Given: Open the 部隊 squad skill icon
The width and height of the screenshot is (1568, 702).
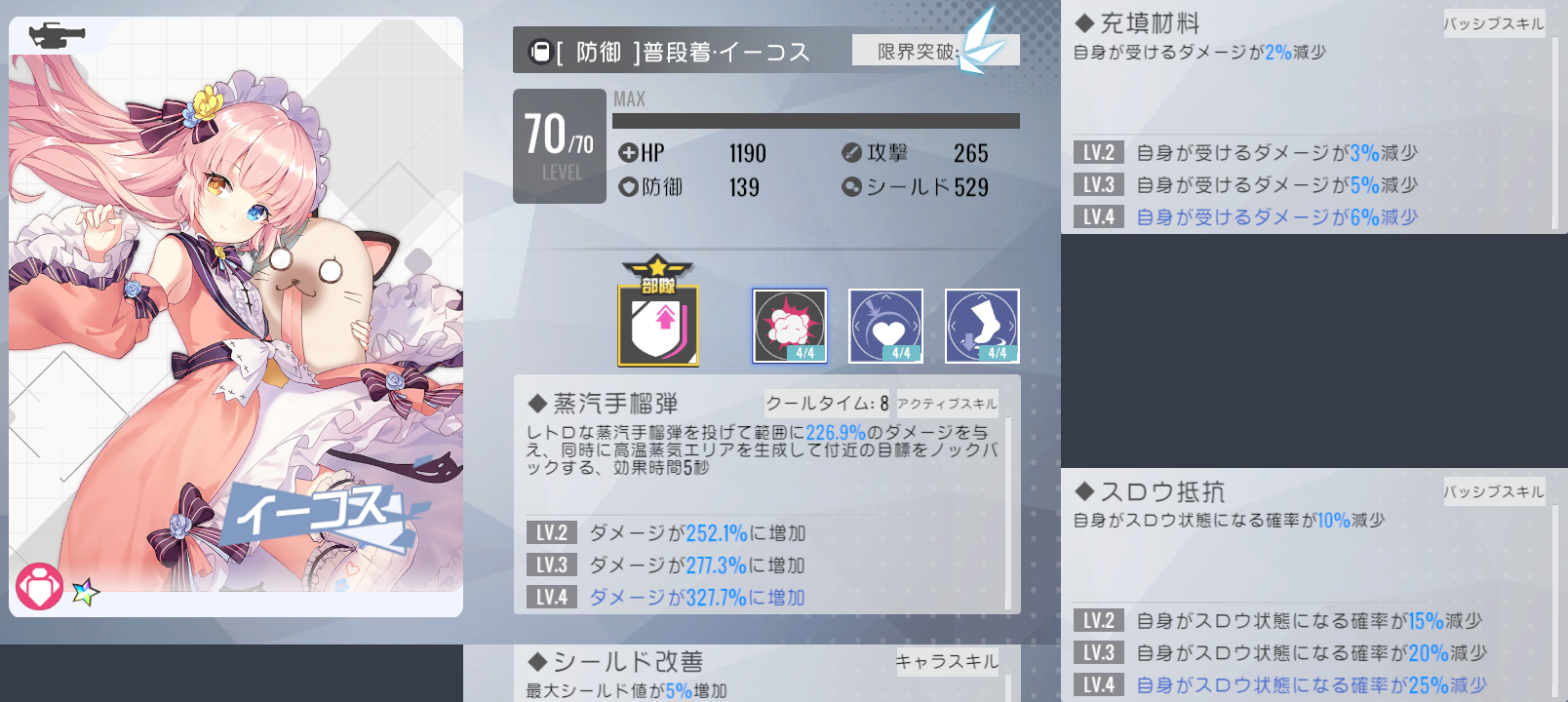Looking at the screenshot, I should 658,312.
